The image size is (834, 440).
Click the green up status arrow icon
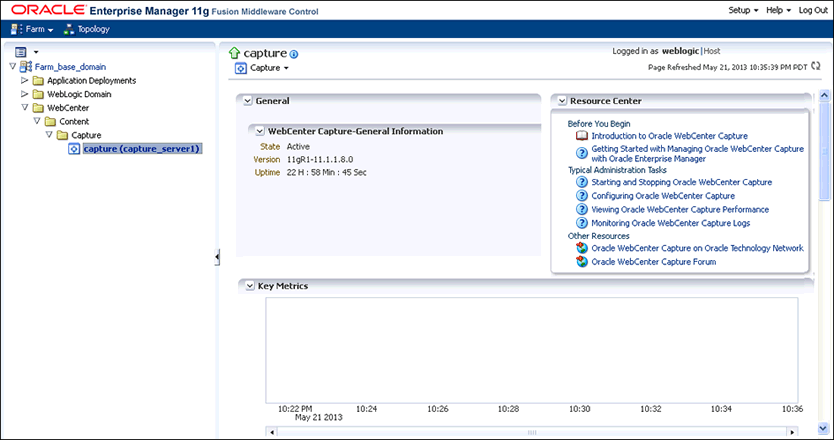tap(235, 53)
